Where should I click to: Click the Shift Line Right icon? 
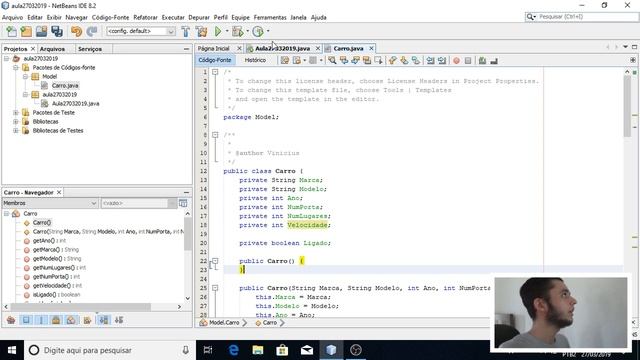tap(442, 60)
